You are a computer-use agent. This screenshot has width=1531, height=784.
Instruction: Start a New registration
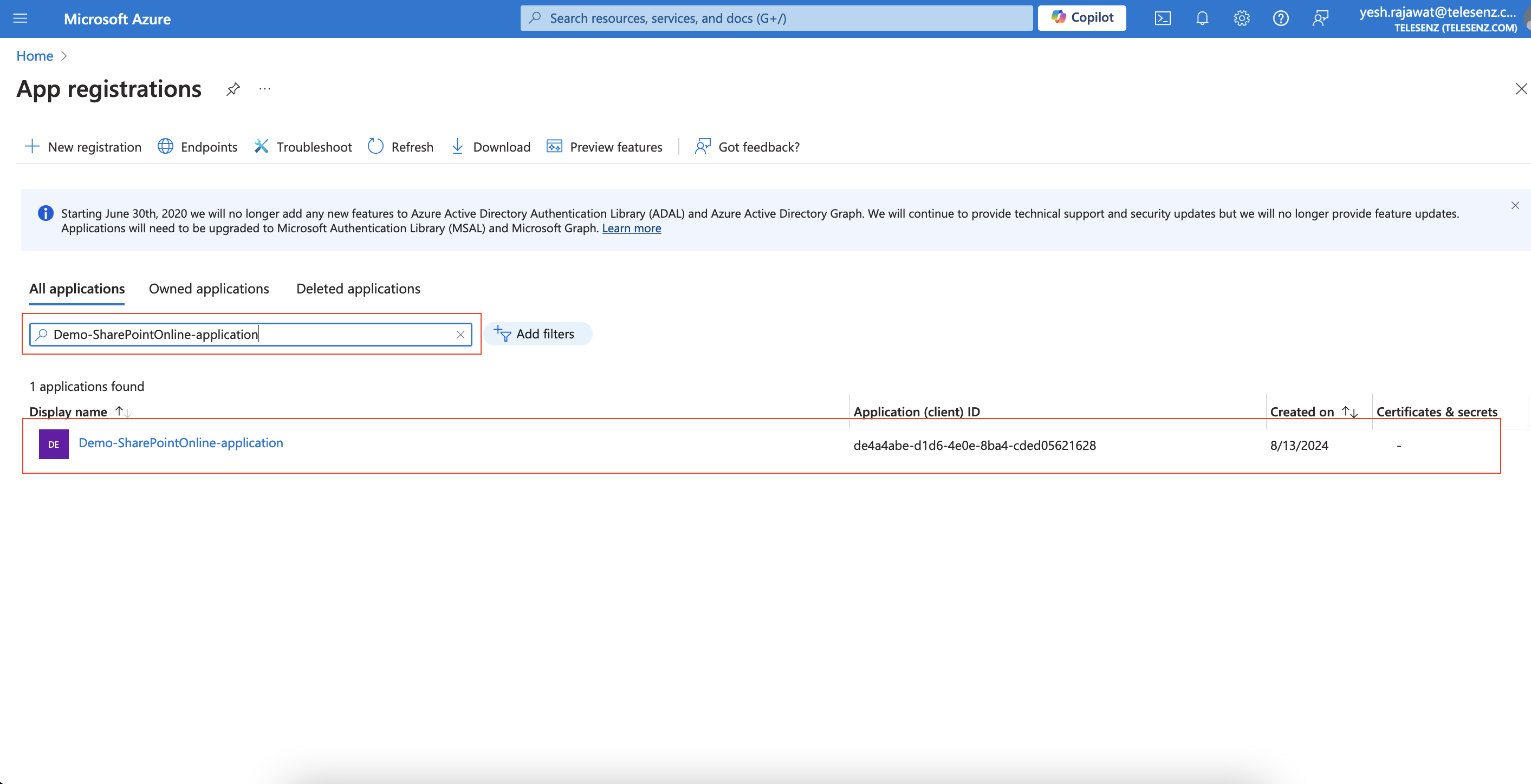(83, 147)
